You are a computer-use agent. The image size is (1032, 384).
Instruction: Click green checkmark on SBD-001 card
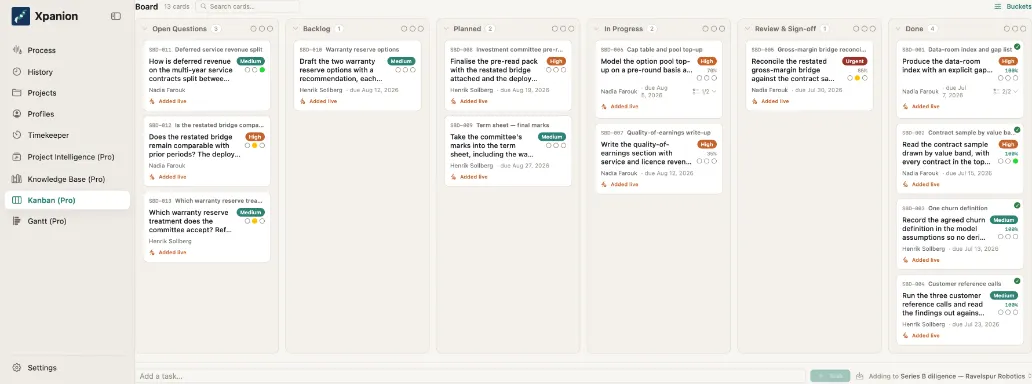tap(1018, 47)
